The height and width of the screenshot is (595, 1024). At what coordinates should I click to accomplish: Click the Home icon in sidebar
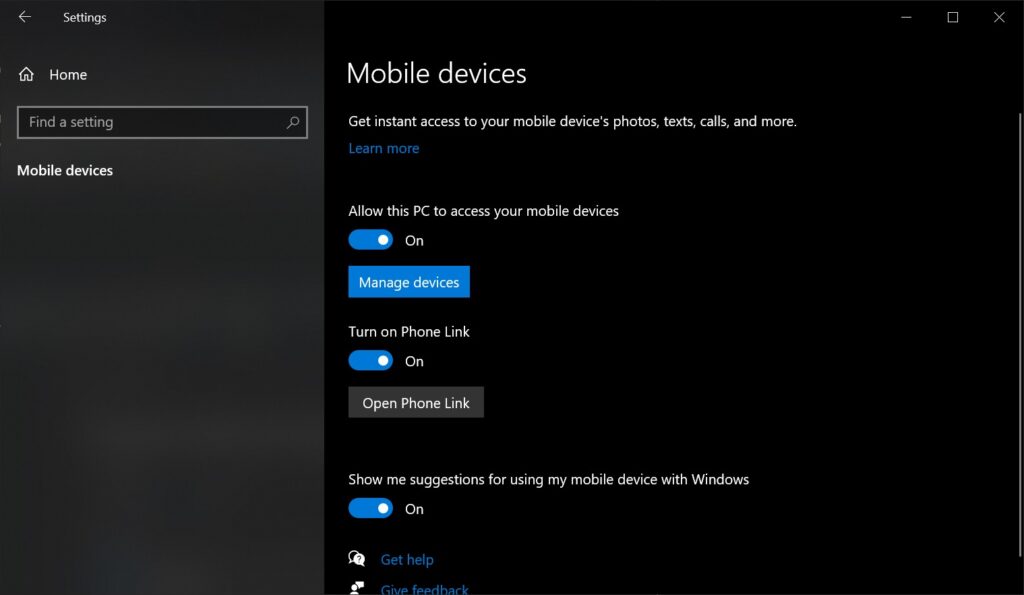(x=27, y=74)
